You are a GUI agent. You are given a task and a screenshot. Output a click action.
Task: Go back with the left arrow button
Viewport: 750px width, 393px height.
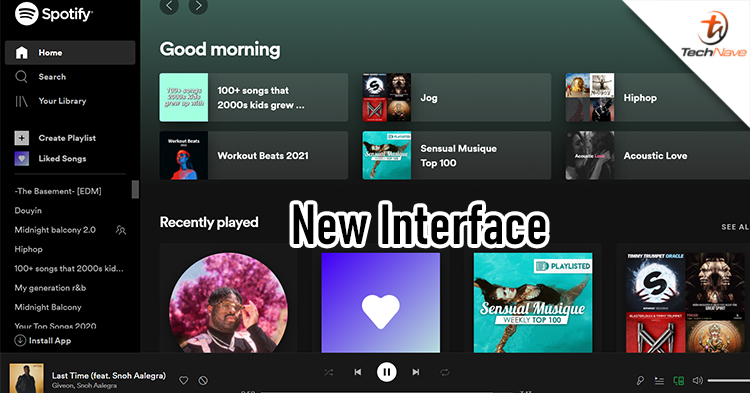tap(169, 6)
